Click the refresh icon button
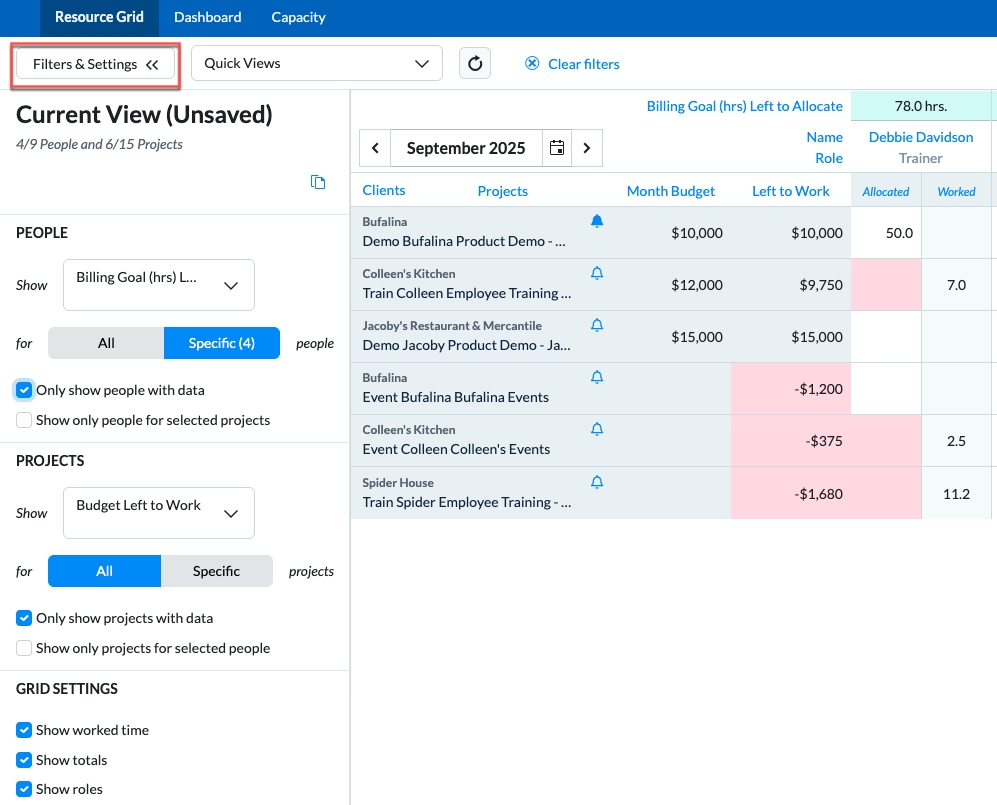This screenshot has height=805, width=997. click(475, 64)
